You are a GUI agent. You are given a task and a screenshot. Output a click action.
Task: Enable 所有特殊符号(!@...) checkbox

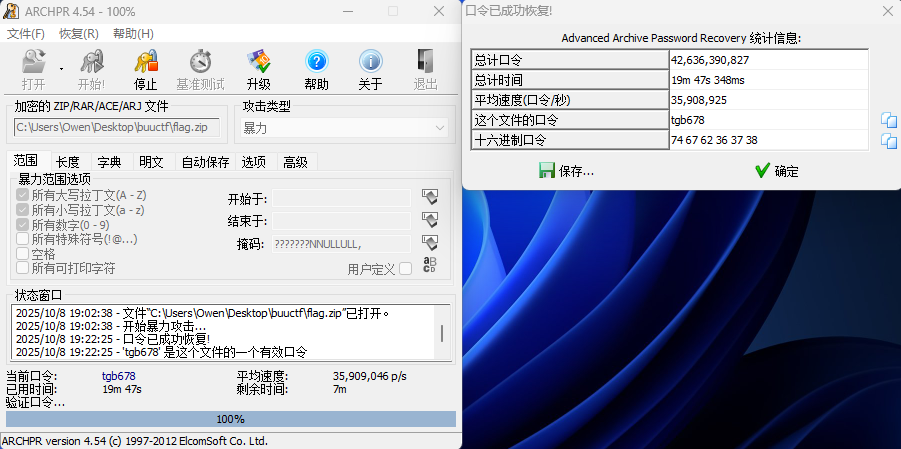[x=22, y=239]
